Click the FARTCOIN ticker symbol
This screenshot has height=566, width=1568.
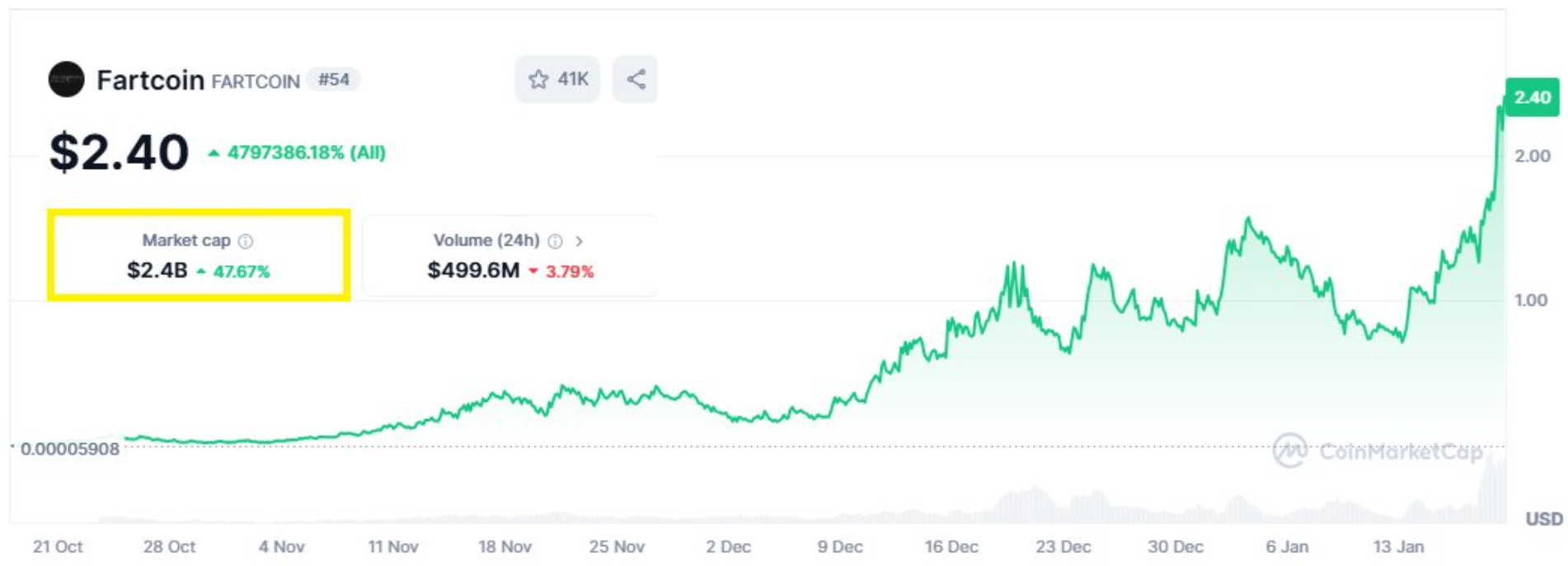(x=256, y=82)
